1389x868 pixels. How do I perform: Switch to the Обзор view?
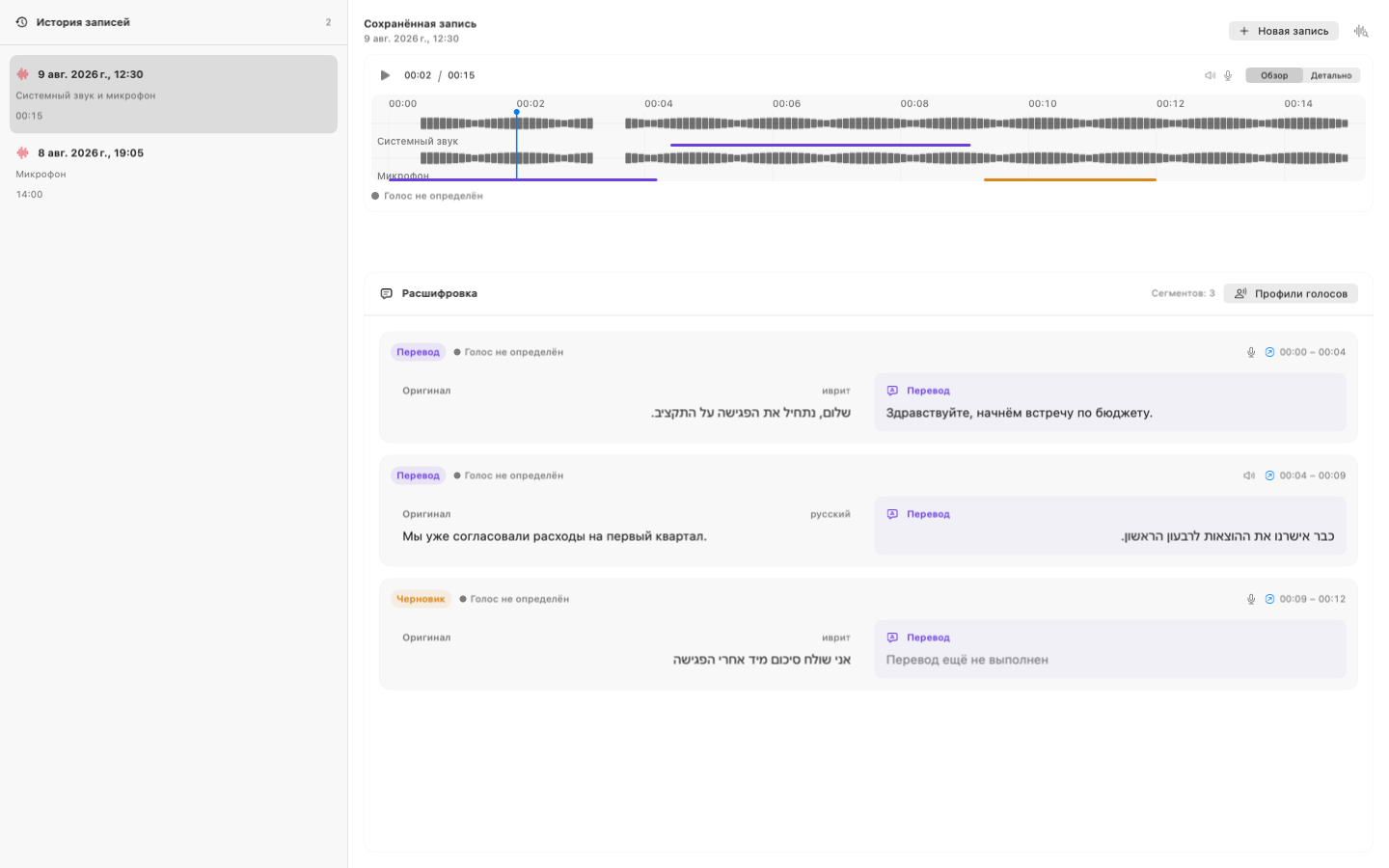click(x=1274, y=75)
